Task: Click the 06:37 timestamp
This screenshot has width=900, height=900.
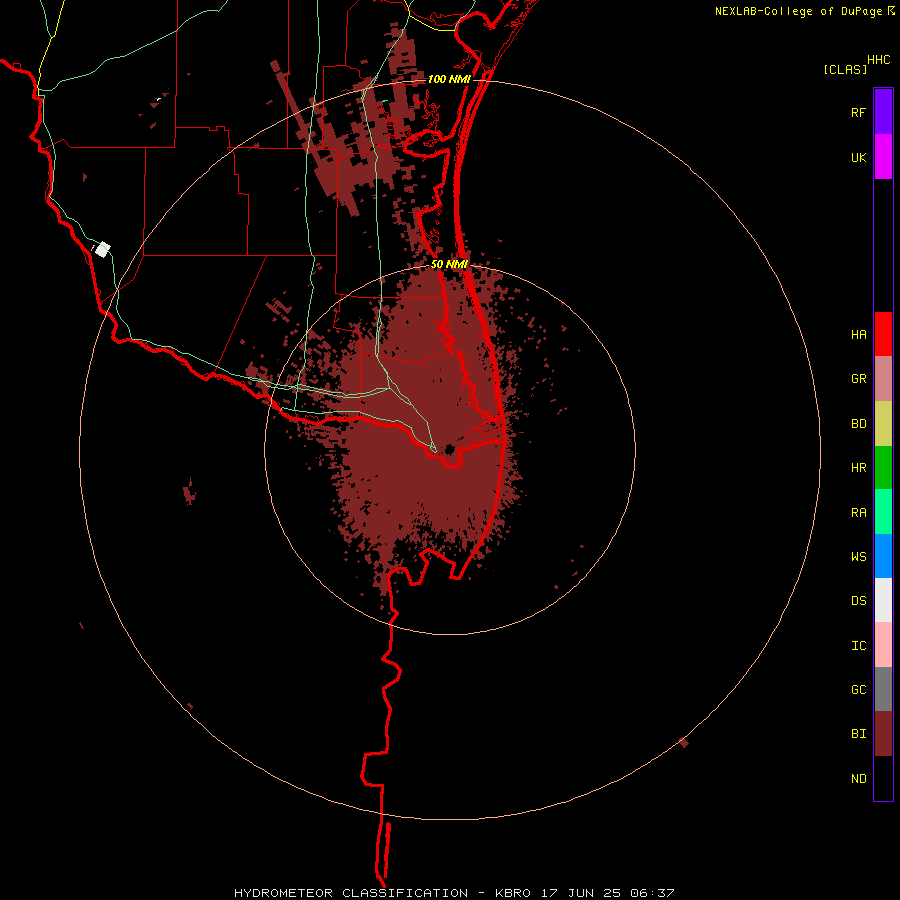Action: (x=652, y=893)
